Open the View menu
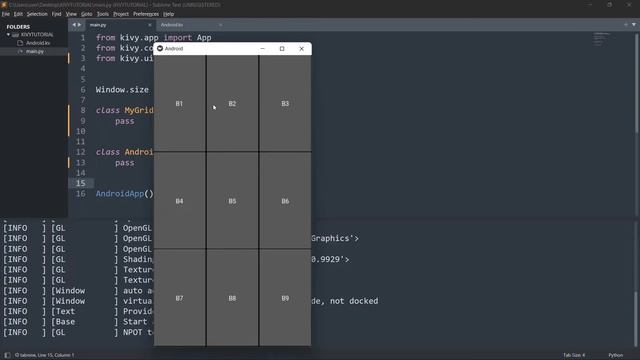 coord(71,14)
